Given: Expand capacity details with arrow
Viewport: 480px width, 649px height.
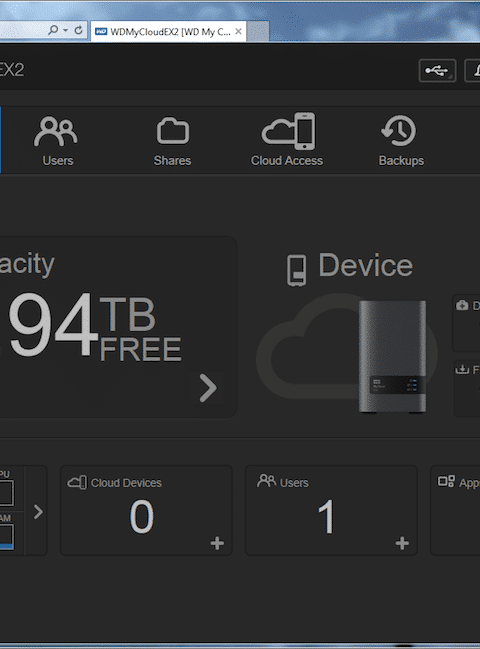Looking at the screenshot, I should pos(208,388).
